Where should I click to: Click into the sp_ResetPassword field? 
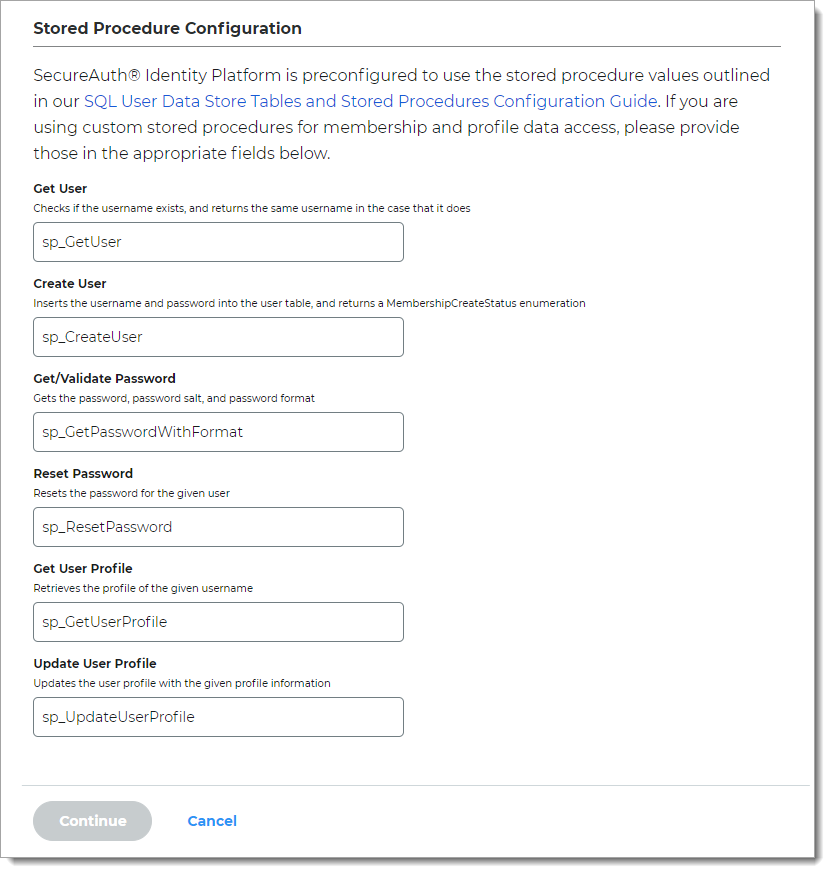pos(218,527)
